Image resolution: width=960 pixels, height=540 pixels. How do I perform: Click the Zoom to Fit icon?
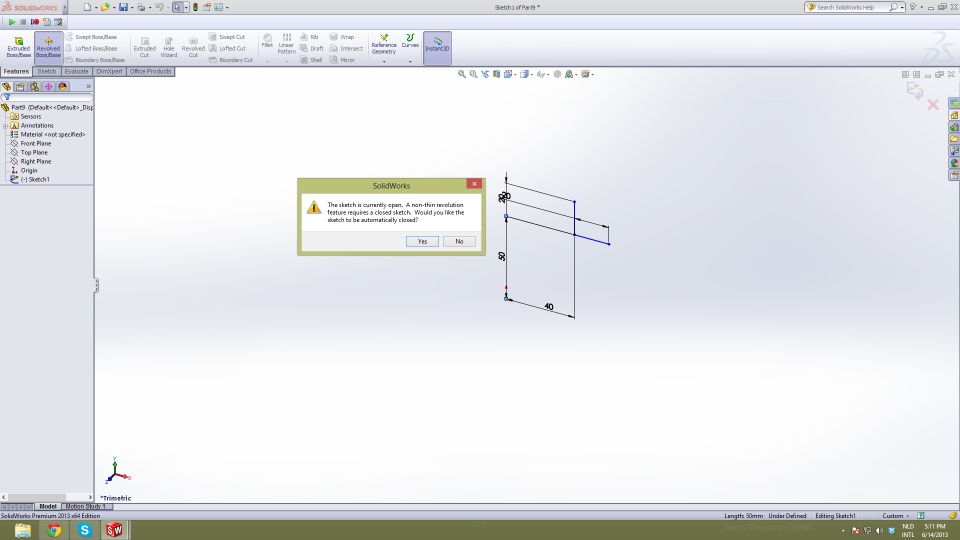pyautogui.click(x=462, y=74)
